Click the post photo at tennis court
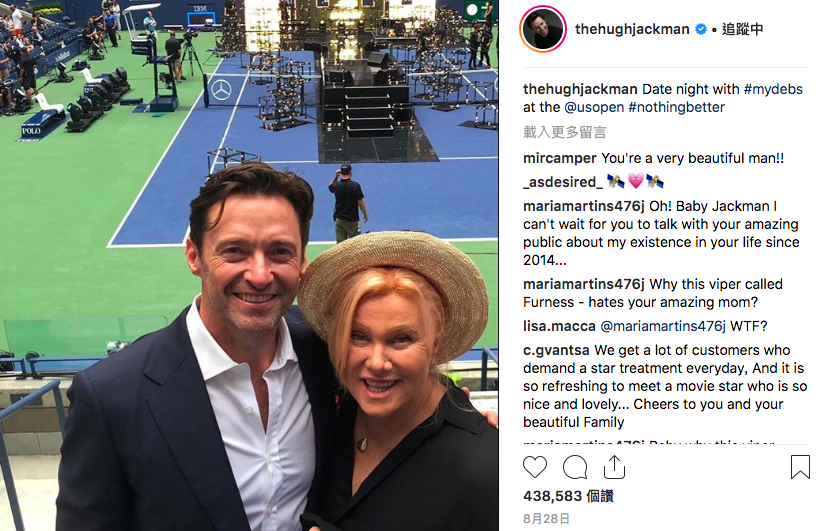This screenshot has width=828, height=531. tap(249, 266)
